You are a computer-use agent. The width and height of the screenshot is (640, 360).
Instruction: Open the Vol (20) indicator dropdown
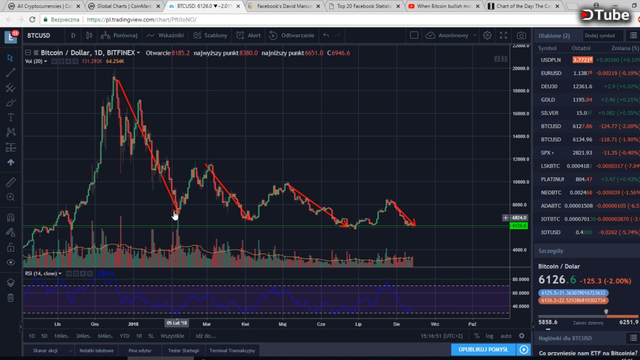click(45, 61)
